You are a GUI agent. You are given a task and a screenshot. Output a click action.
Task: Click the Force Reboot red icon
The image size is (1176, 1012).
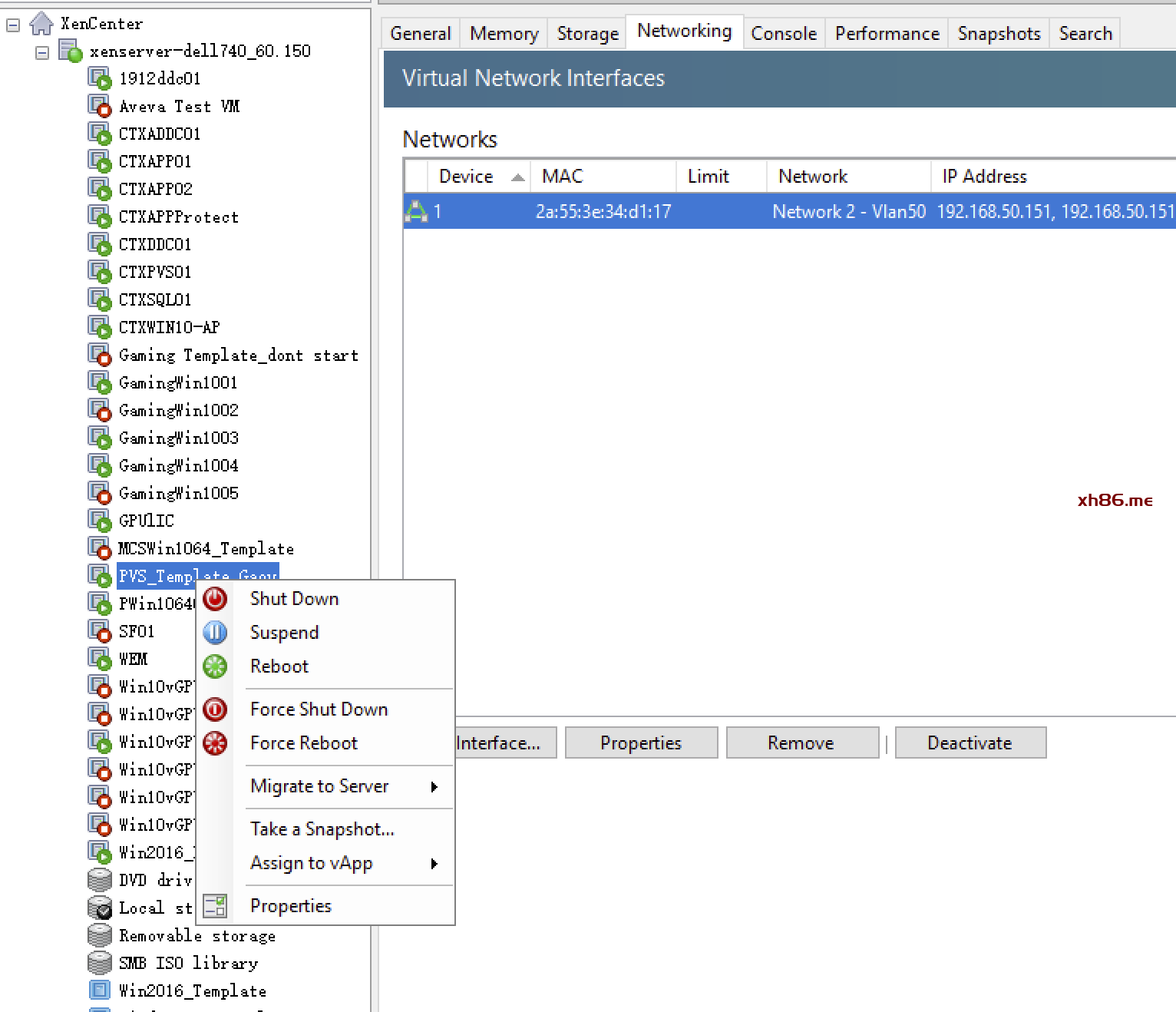click(x=215, y=743)
